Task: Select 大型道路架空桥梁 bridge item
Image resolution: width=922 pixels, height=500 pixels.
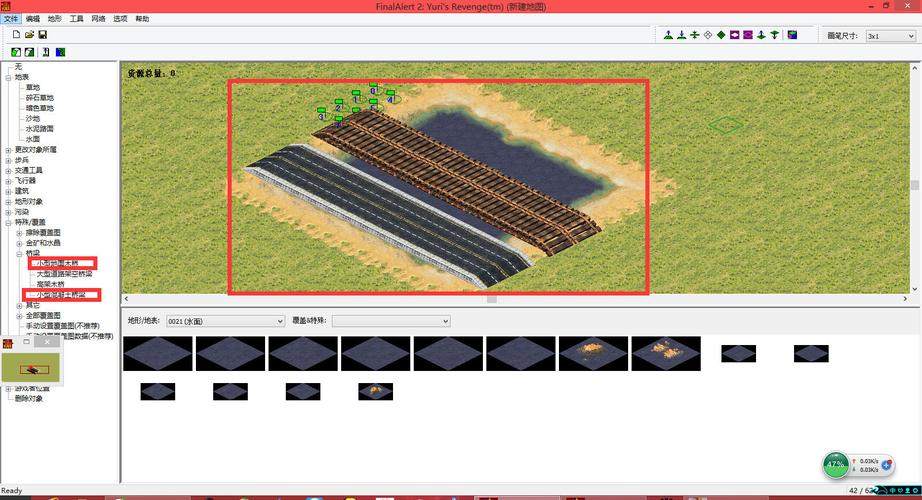Action: click(x=64, y=274)
